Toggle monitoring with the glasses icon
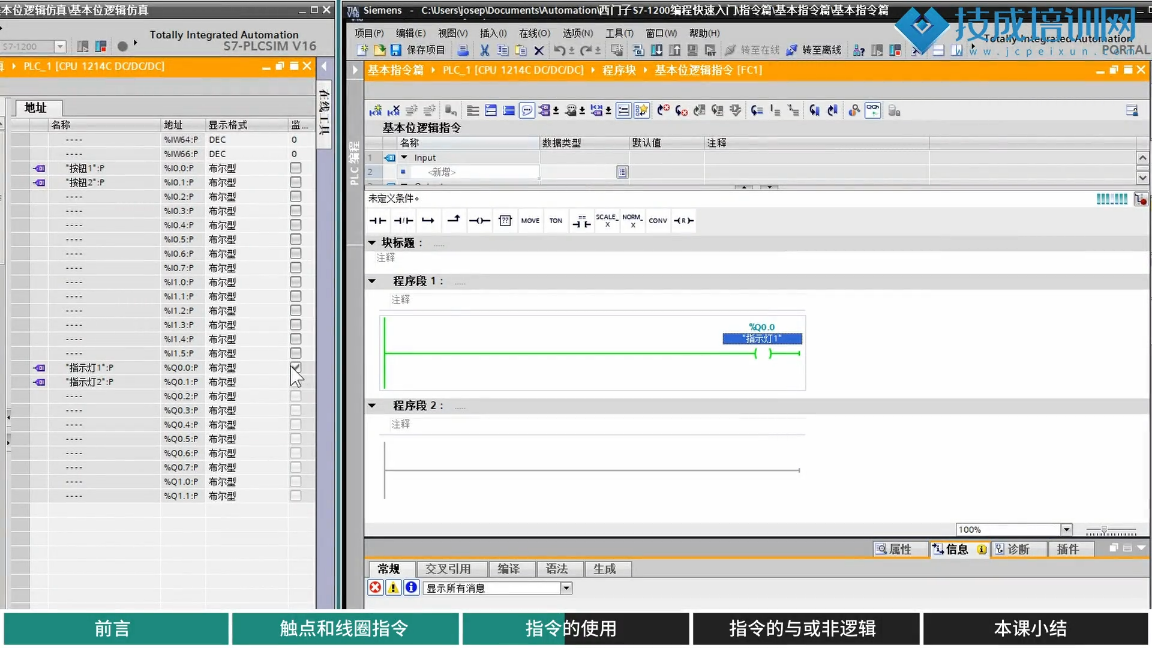 [872, 110]
